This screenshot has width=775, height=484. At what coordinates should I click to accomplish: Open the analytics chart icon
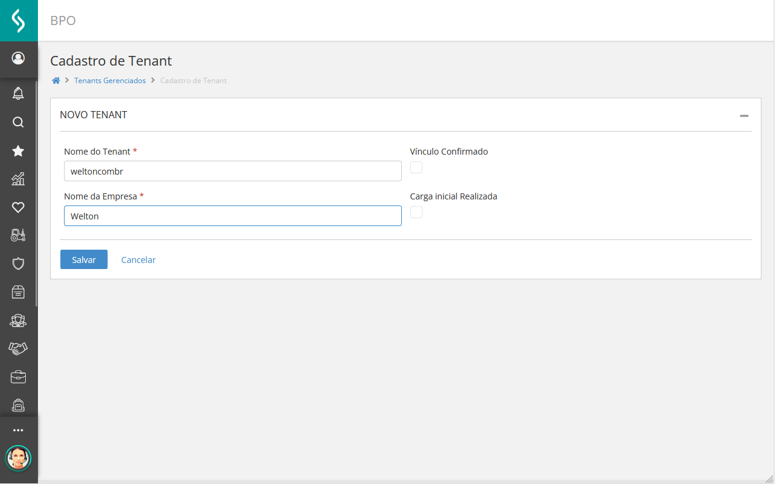pyautogui.click(x=18, y=179)
